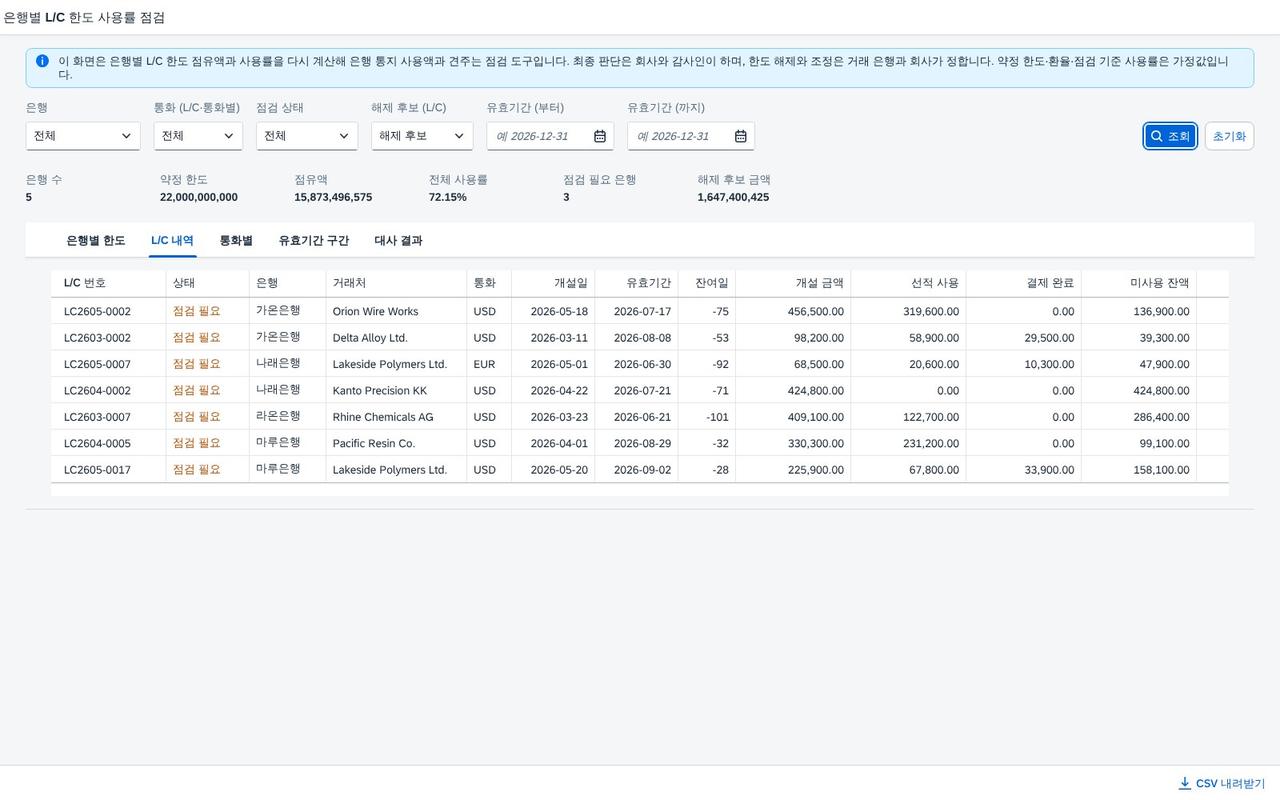Open the 점검 상태 dropdown
The image size is (1280, 800).
coord(307,136)
